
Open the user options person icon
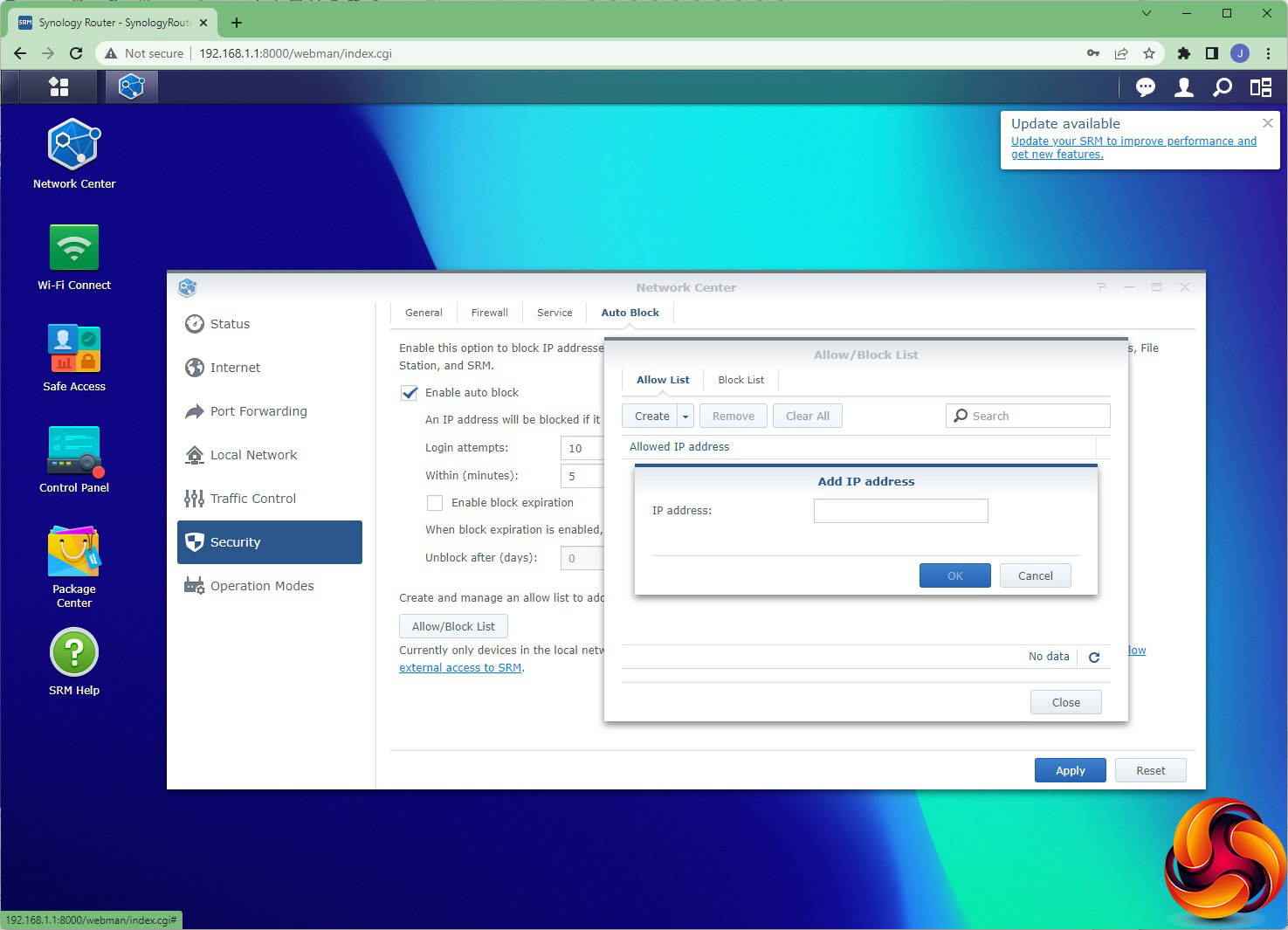click(x=1183, y=86)
